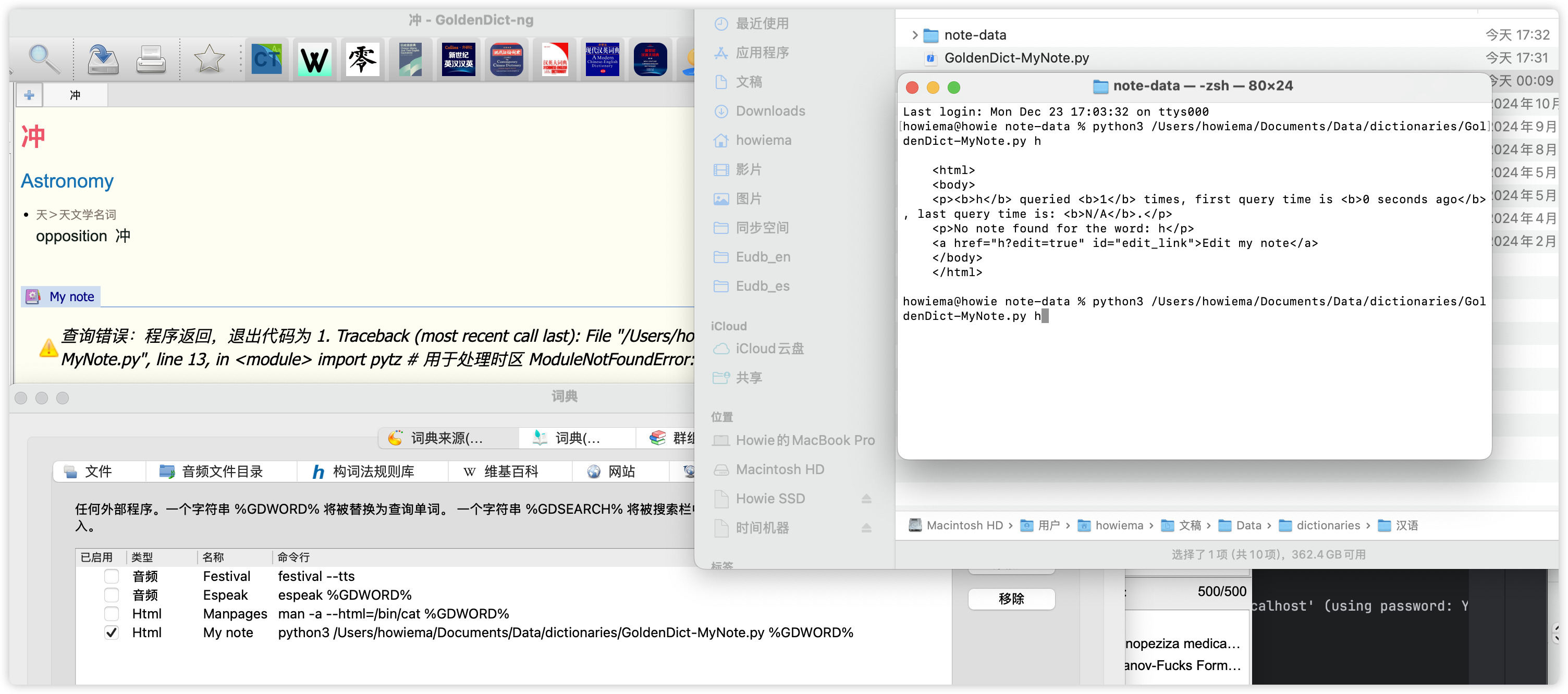Switch to 维基百科 tab

tap(510, 472)
